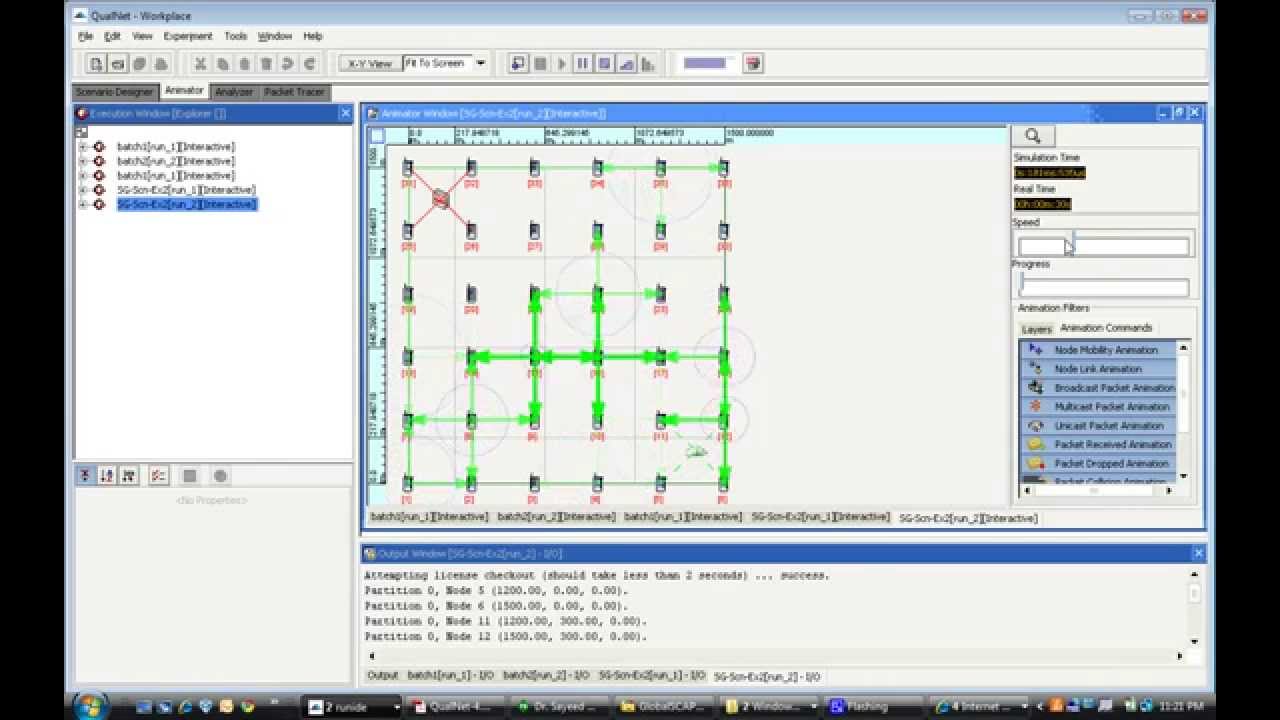Click the Packet Received Animation icon

click(x=1035, y=445)
